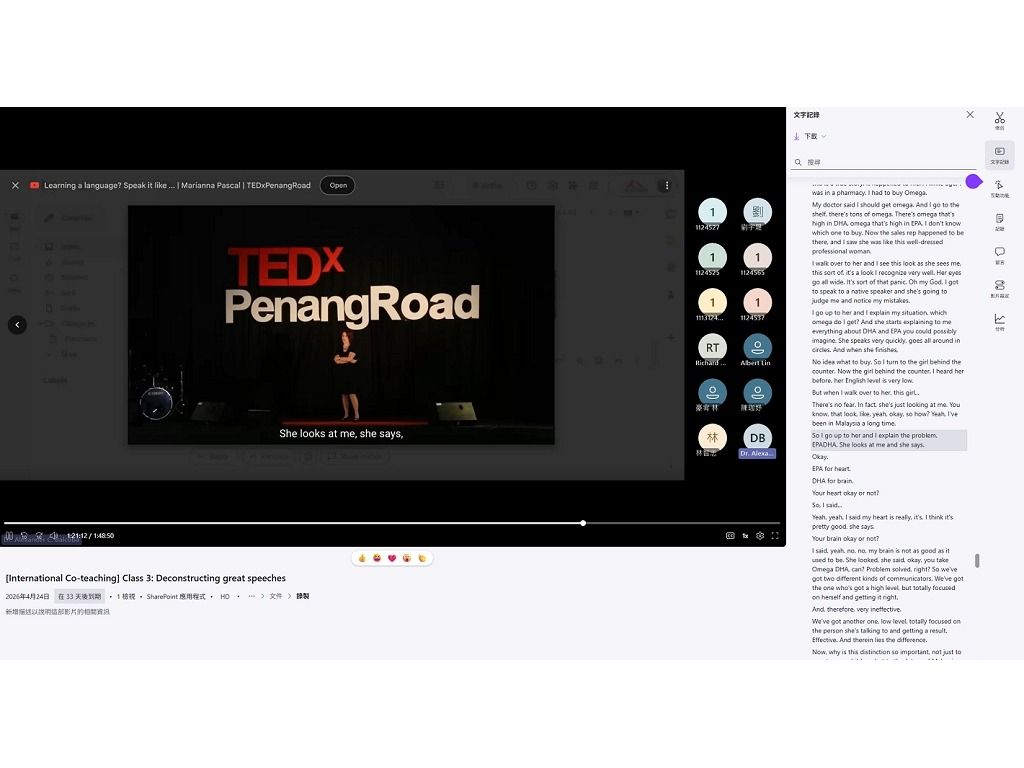Pause the recording playback
This screenshot has width=1024, height=768.
pyautogui.click(x=9, y=536)
